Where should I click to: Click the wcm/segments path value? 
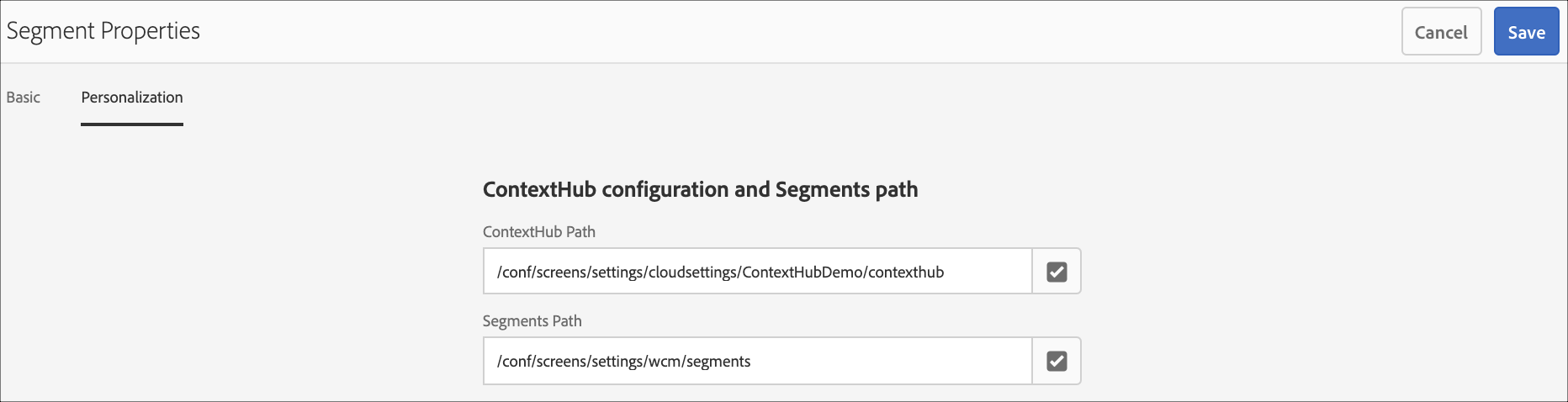pyautogui.click(x=698, y=362)
